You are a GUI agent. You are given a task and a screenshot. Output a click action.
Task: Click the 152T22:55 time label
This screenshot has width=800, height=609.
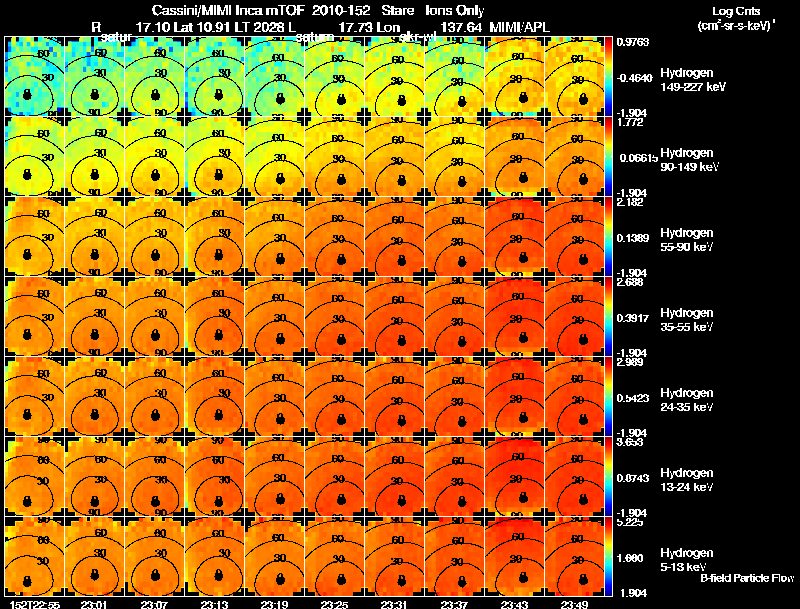click(35, 604)
